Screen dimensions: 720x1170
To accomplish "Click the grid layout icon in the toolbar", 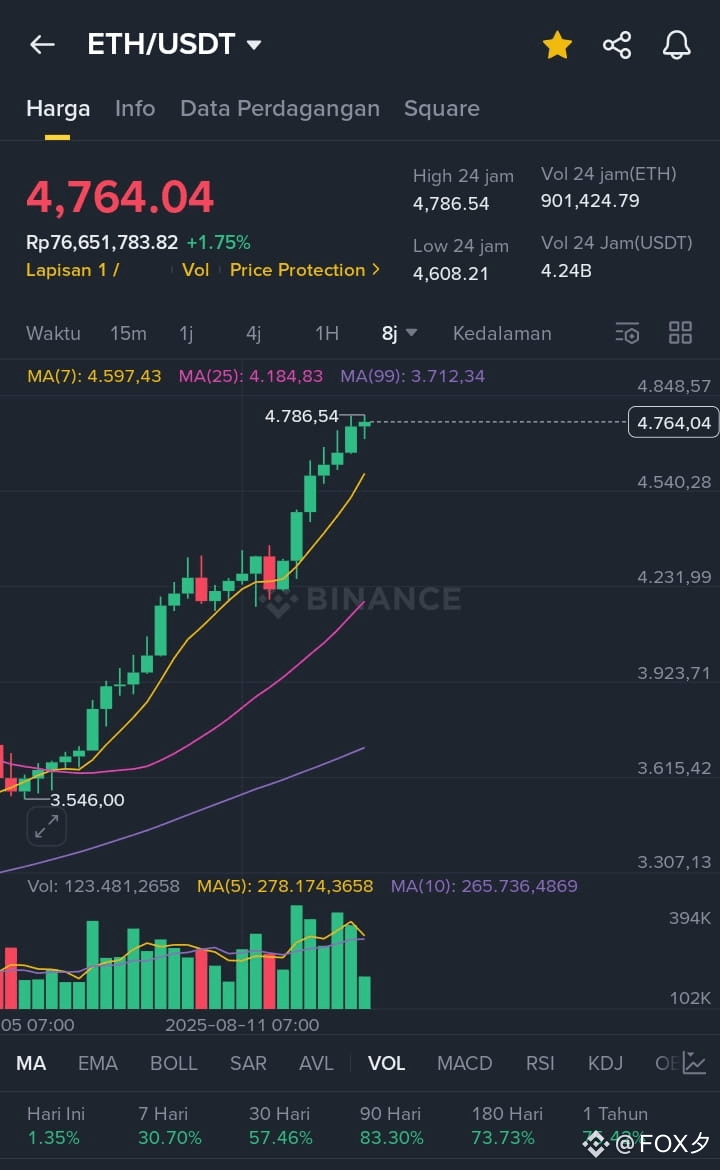I will coord(680,333).
